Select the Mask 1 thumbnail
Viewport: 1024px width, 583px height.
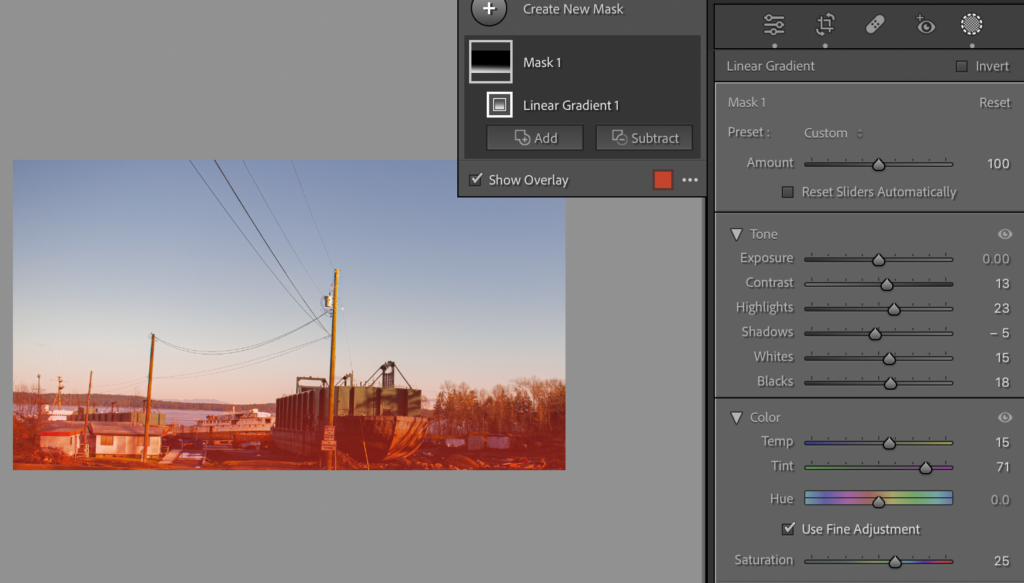(x=490, y=62)
